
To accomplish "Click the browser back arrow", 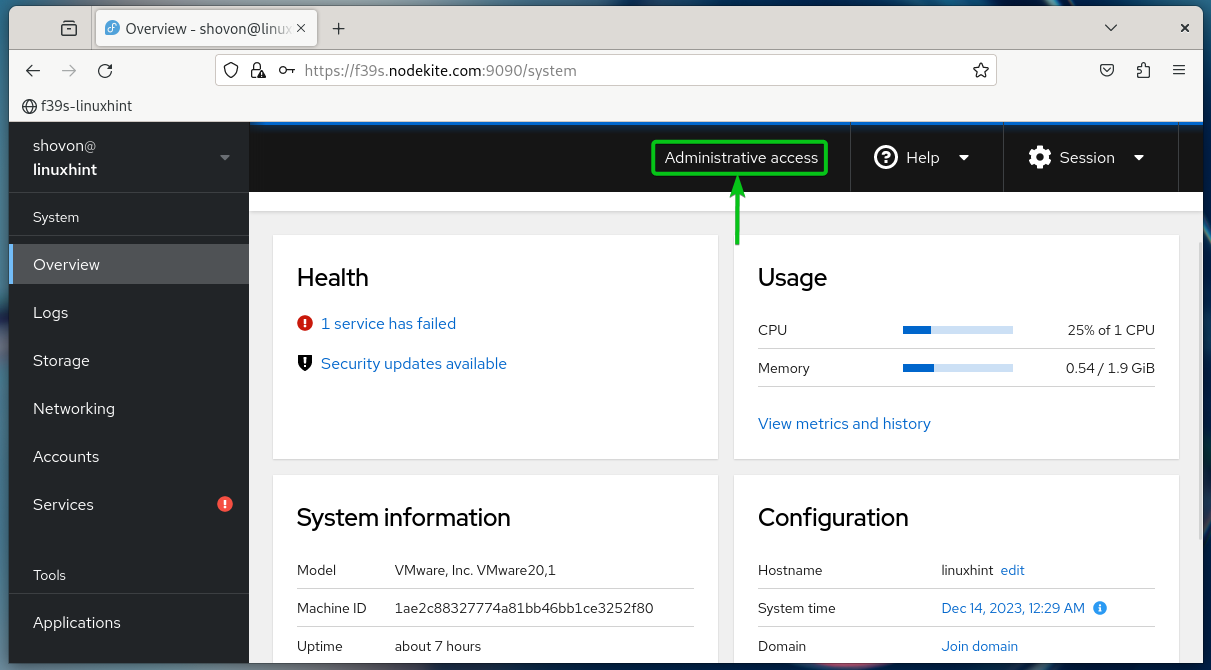I will [33, 71].
